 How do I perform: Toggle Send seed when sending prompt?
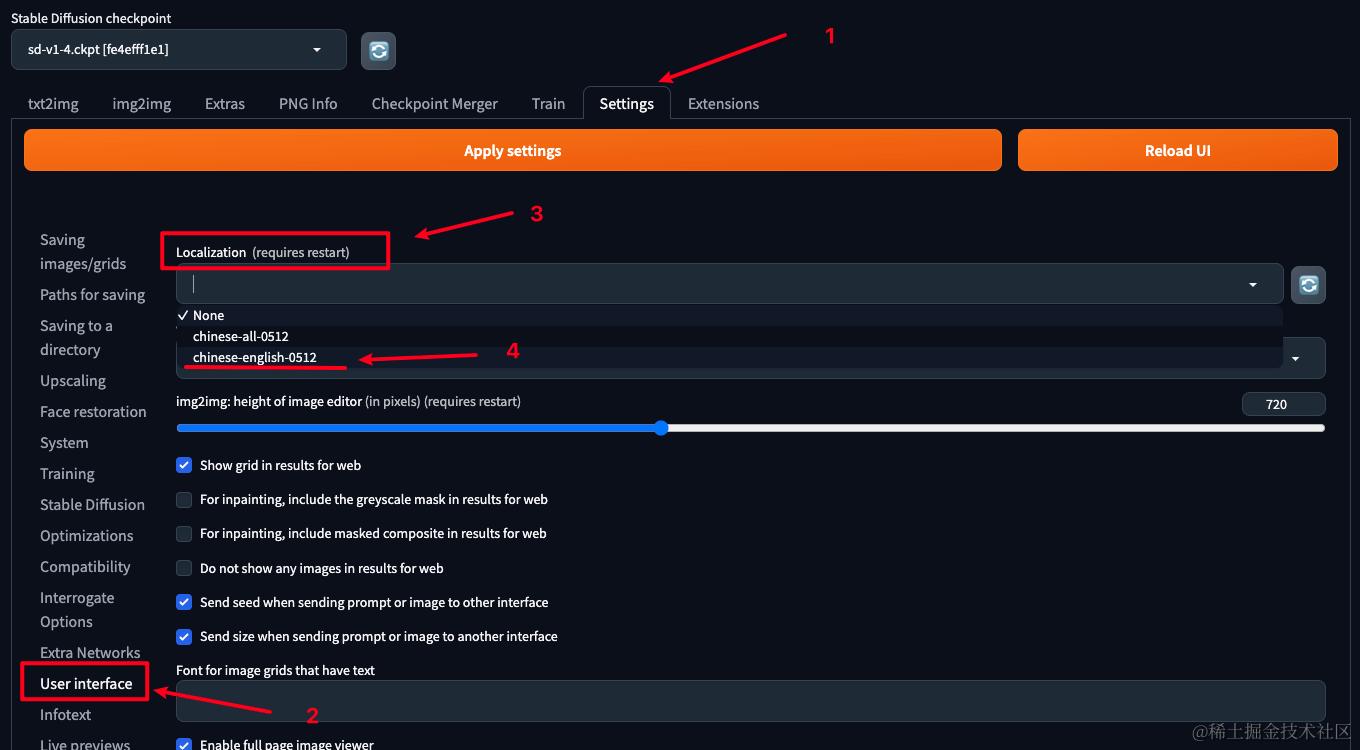184,602
